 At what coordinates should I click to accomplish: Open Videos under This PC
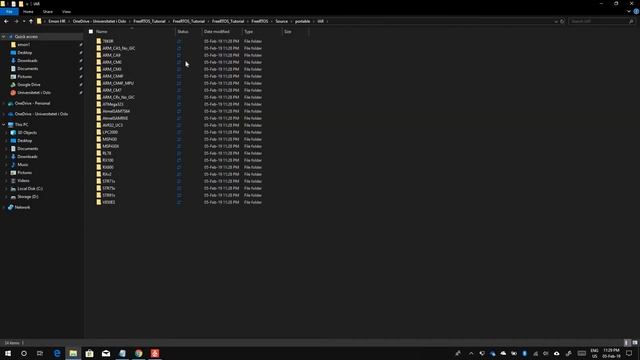[x=23, y=180]
